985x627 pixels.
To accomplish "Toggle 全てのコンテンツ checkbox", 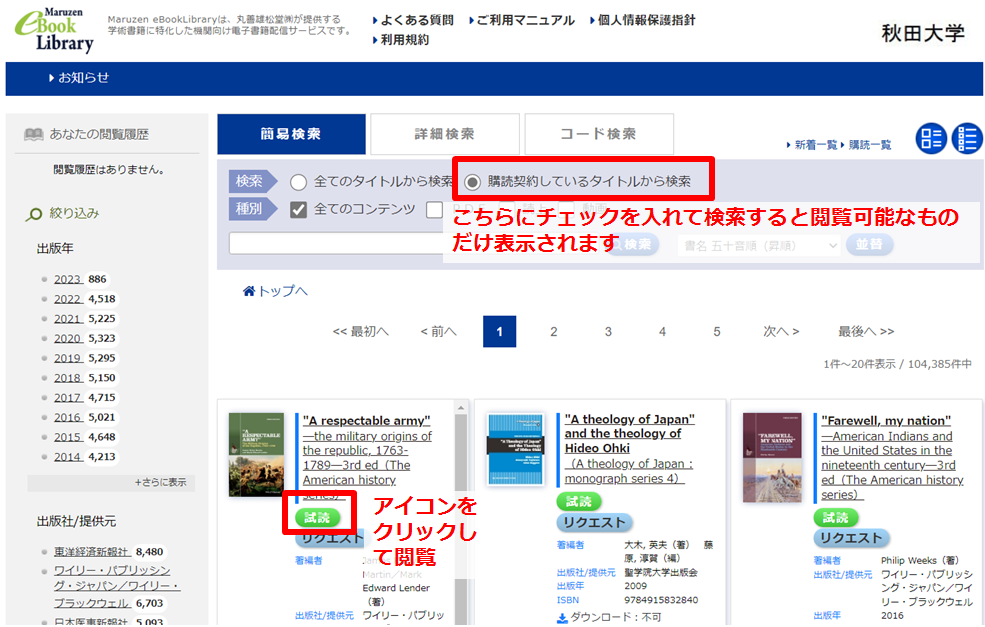I will point(298,209).
